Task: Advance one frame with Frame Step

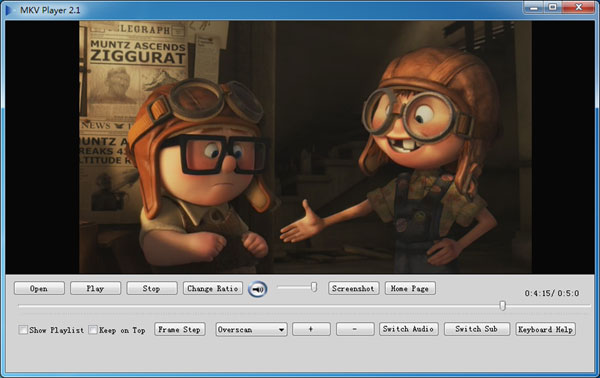Action: 180,329
